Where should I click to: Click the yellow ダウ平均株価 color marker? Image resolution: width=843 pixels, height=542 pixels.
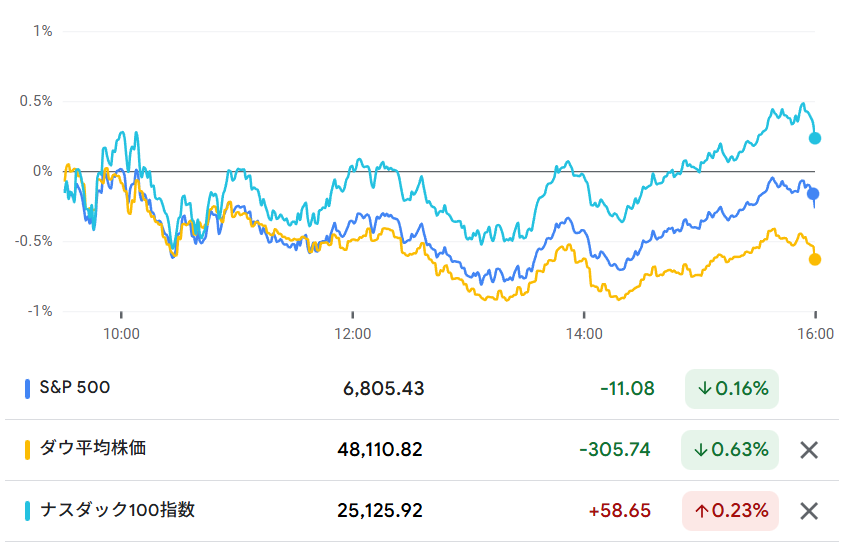click(x=27, y=450)
